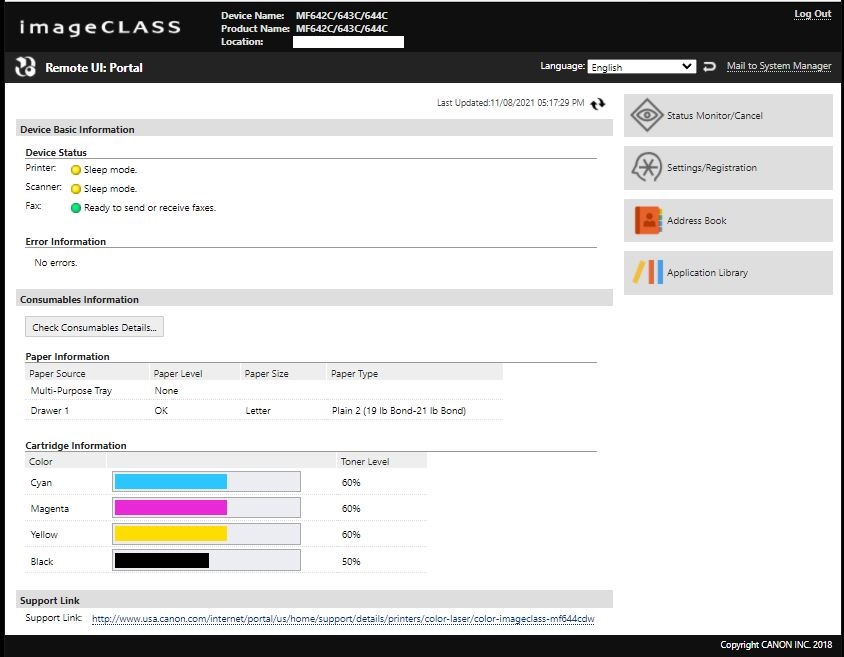Click the Magenta toner level bar

[206, 508]
